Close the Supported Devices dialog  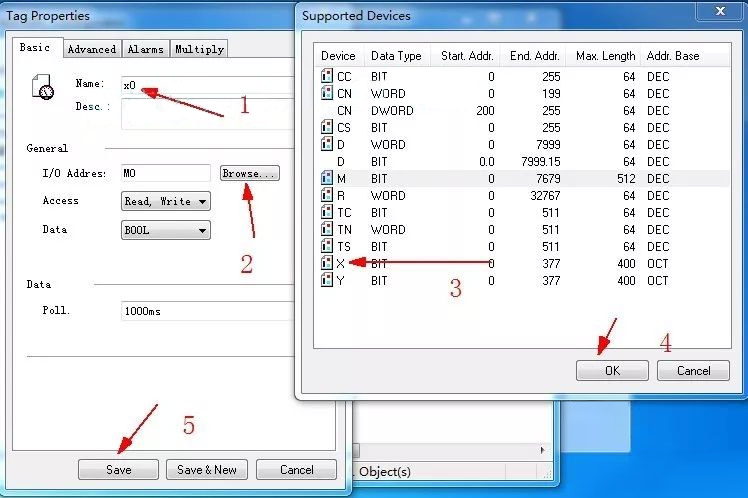pos(720,11)
